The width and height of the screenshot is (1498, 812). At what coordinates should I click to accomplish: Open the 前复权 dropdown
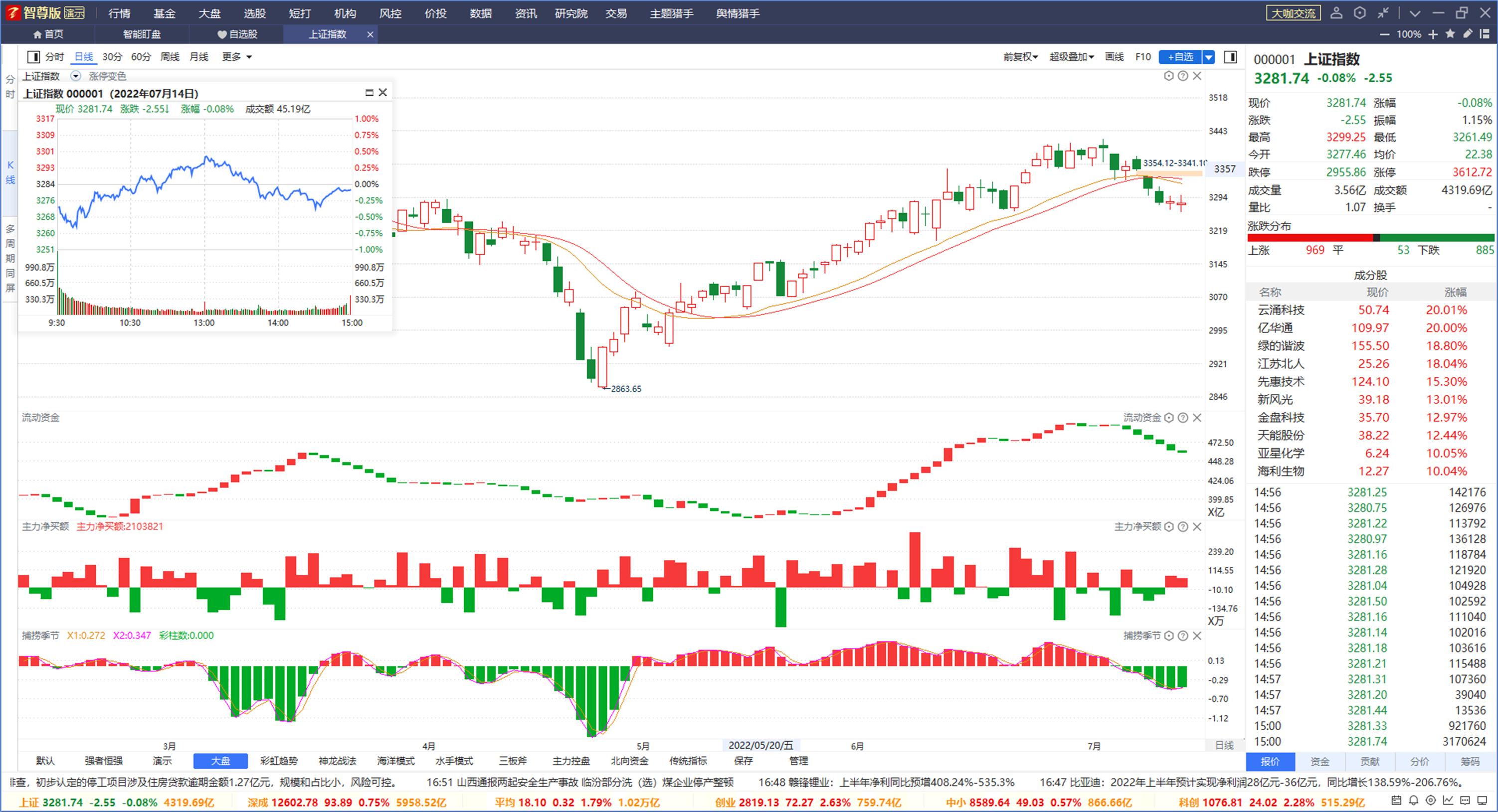pyautogui.click(x=1021, y=57)
